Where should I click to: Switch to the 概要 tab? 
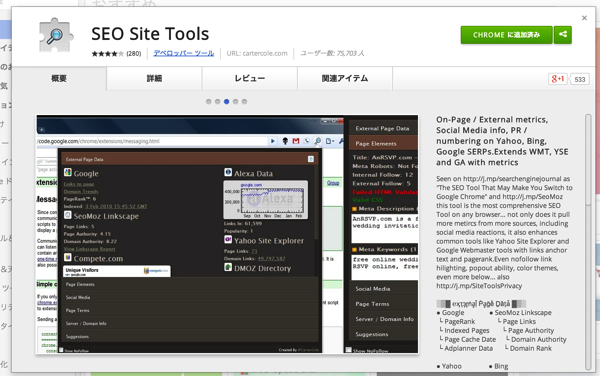pos(59,78)
